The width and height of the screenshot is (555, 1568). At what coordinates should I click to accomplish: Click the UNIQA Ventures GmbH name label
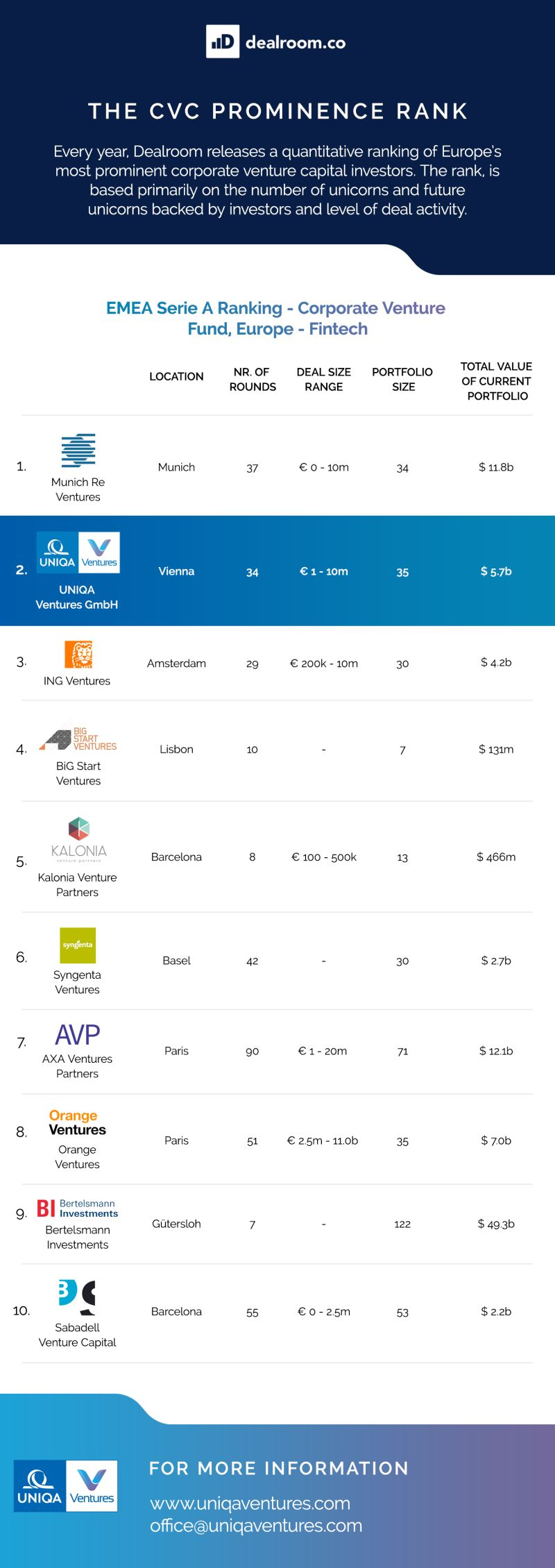(x=77, y=597)
